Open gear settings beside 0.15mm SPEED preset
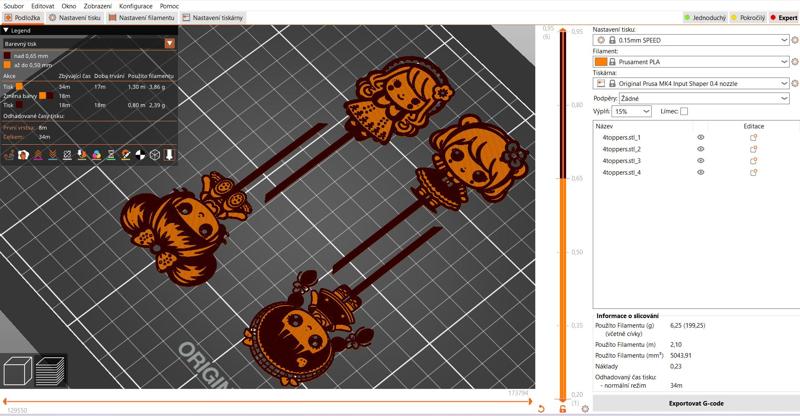This screenshot has width=800, height=416. (x=795, y=40)
